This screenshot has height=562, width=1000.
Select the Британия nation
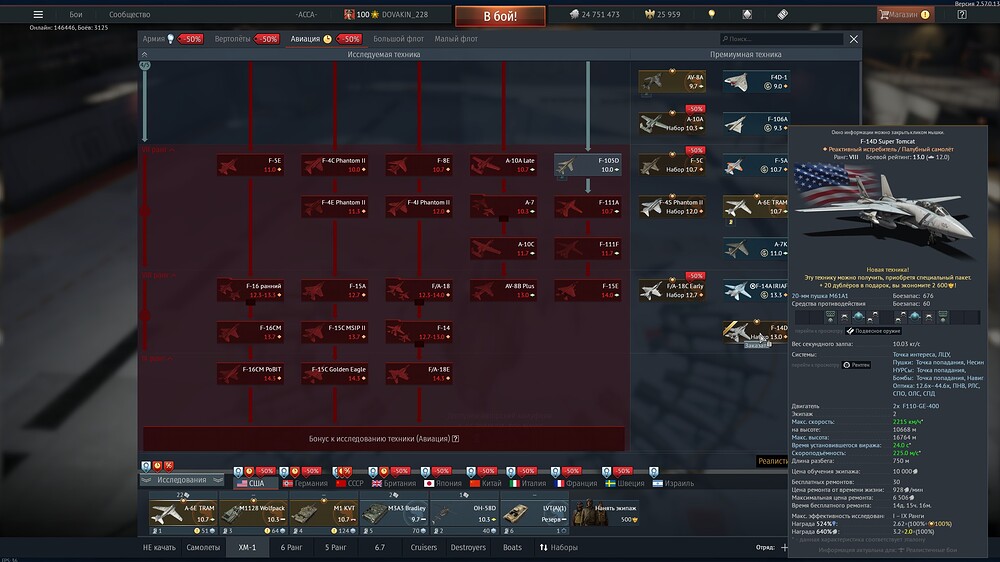(394, 484)
